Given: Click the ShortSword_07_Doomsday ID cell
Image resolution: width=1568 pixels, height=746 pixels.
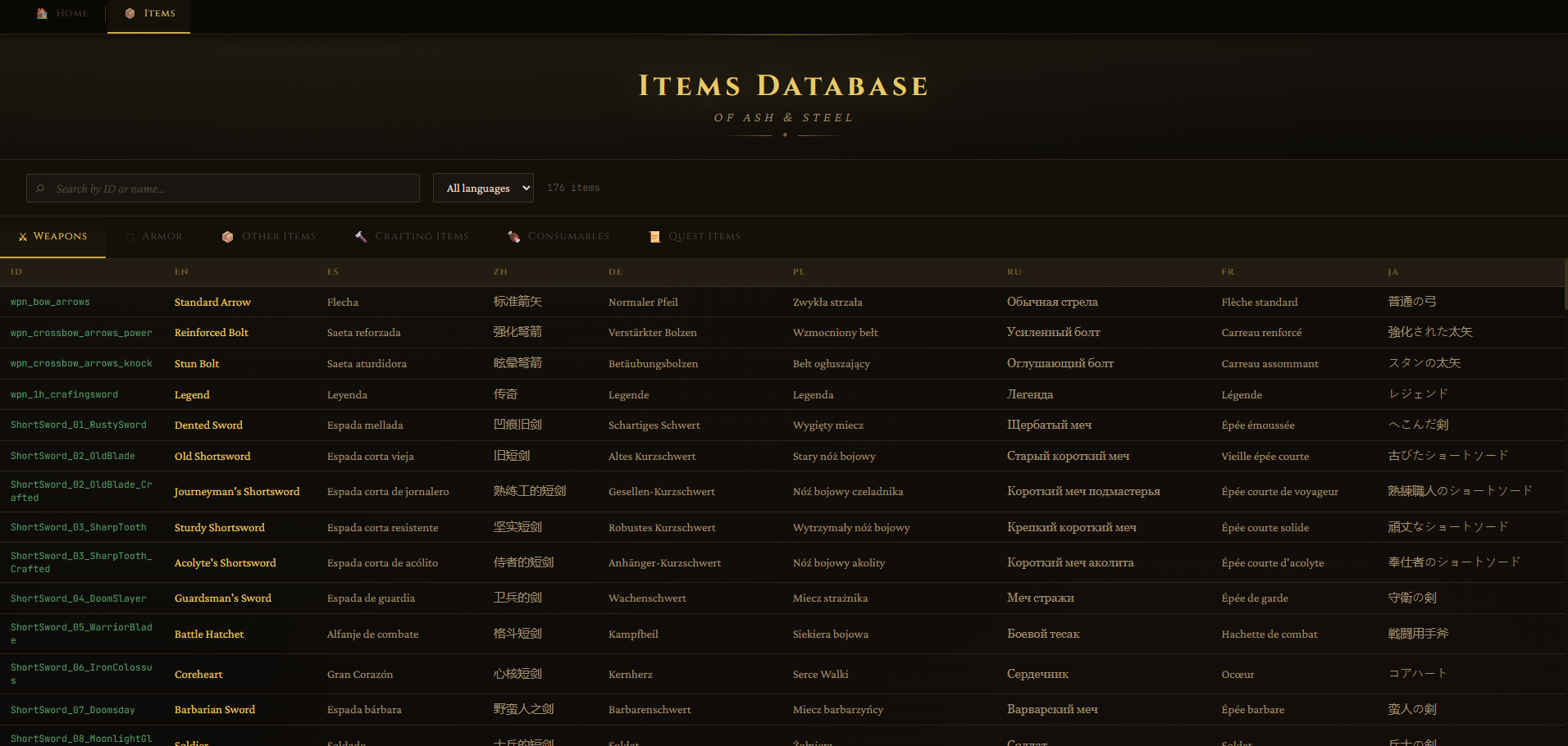Looking at the screenshot, I should 73,710.
